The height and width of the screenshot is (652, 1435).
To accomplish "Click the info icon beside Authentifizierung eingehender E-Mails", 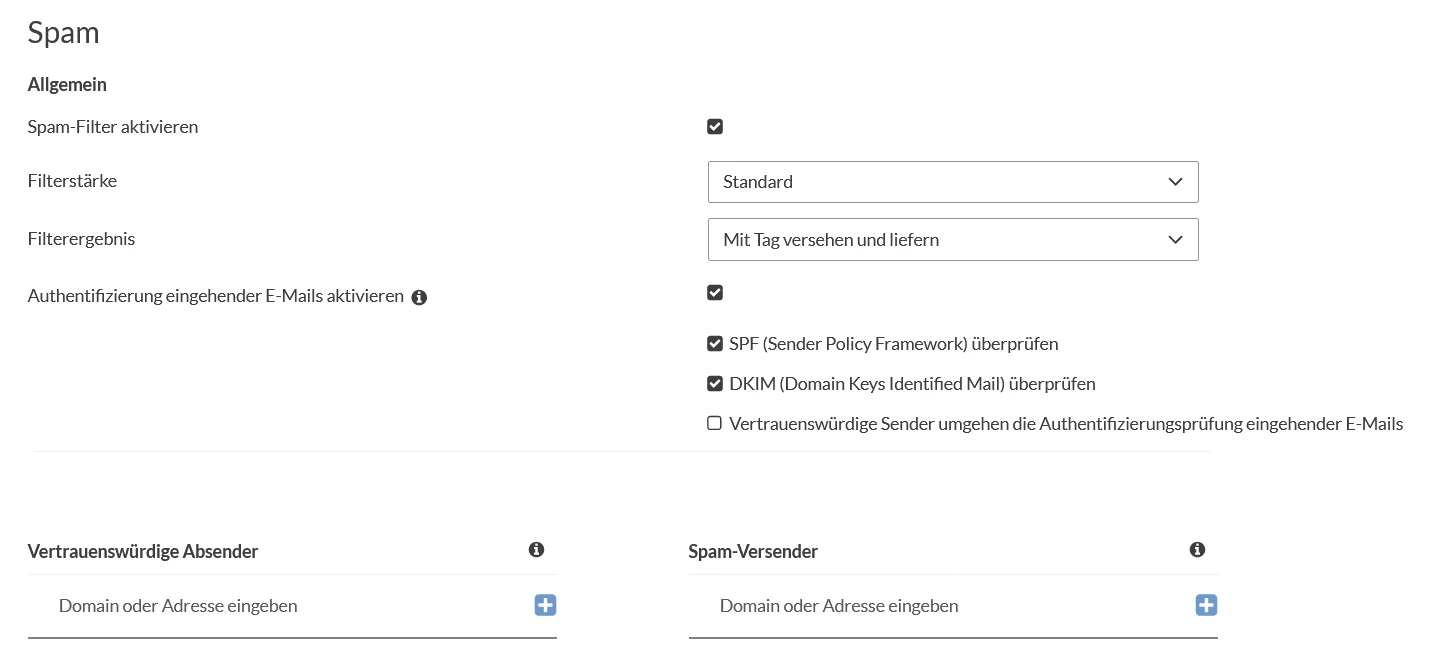I will click(x=420, y=297).
